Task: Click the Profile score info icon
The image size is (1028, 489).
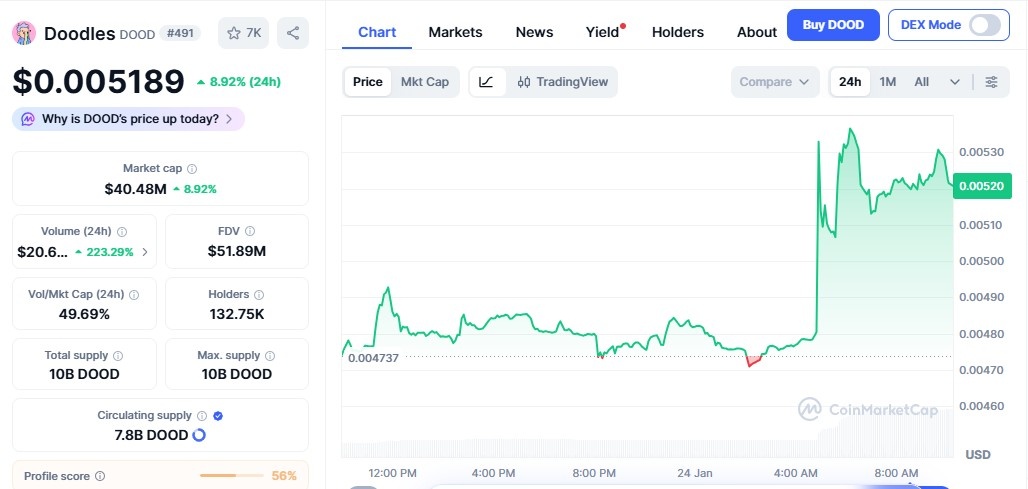Action: coord(100,477)
